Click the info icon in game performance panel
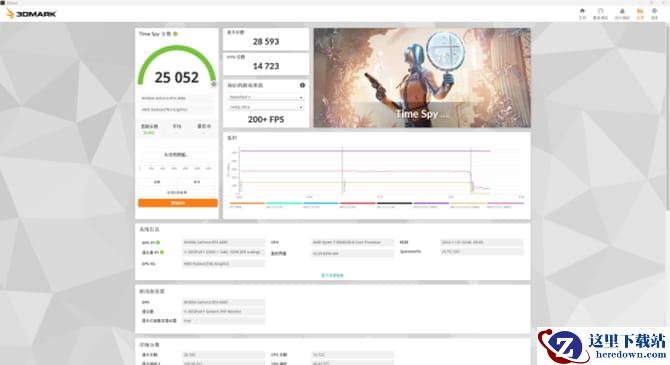The image size is (670, 365). click(x=302, y=85)
